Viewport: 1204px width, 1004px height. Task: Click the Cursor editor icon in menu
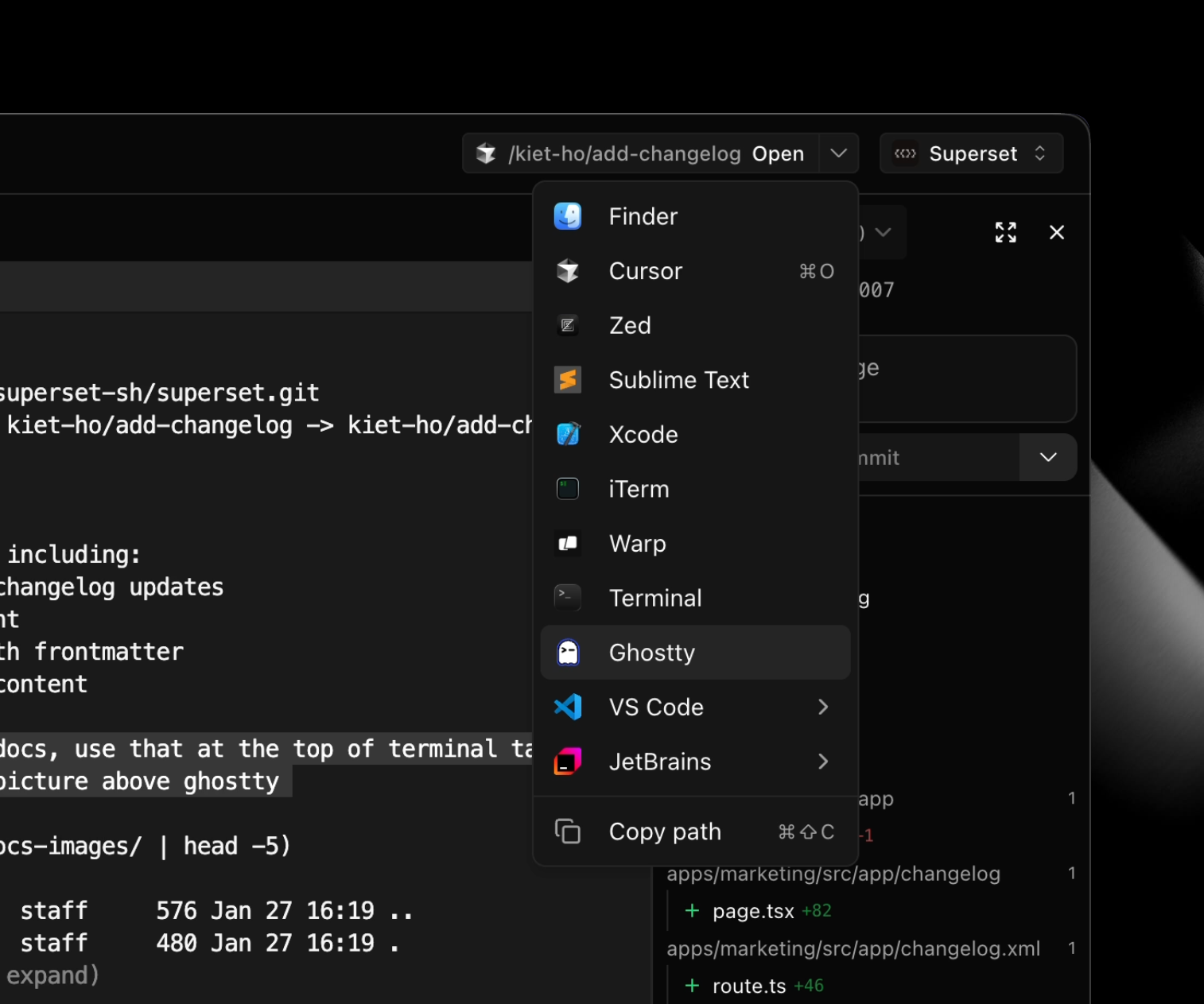tap(568, 271)
